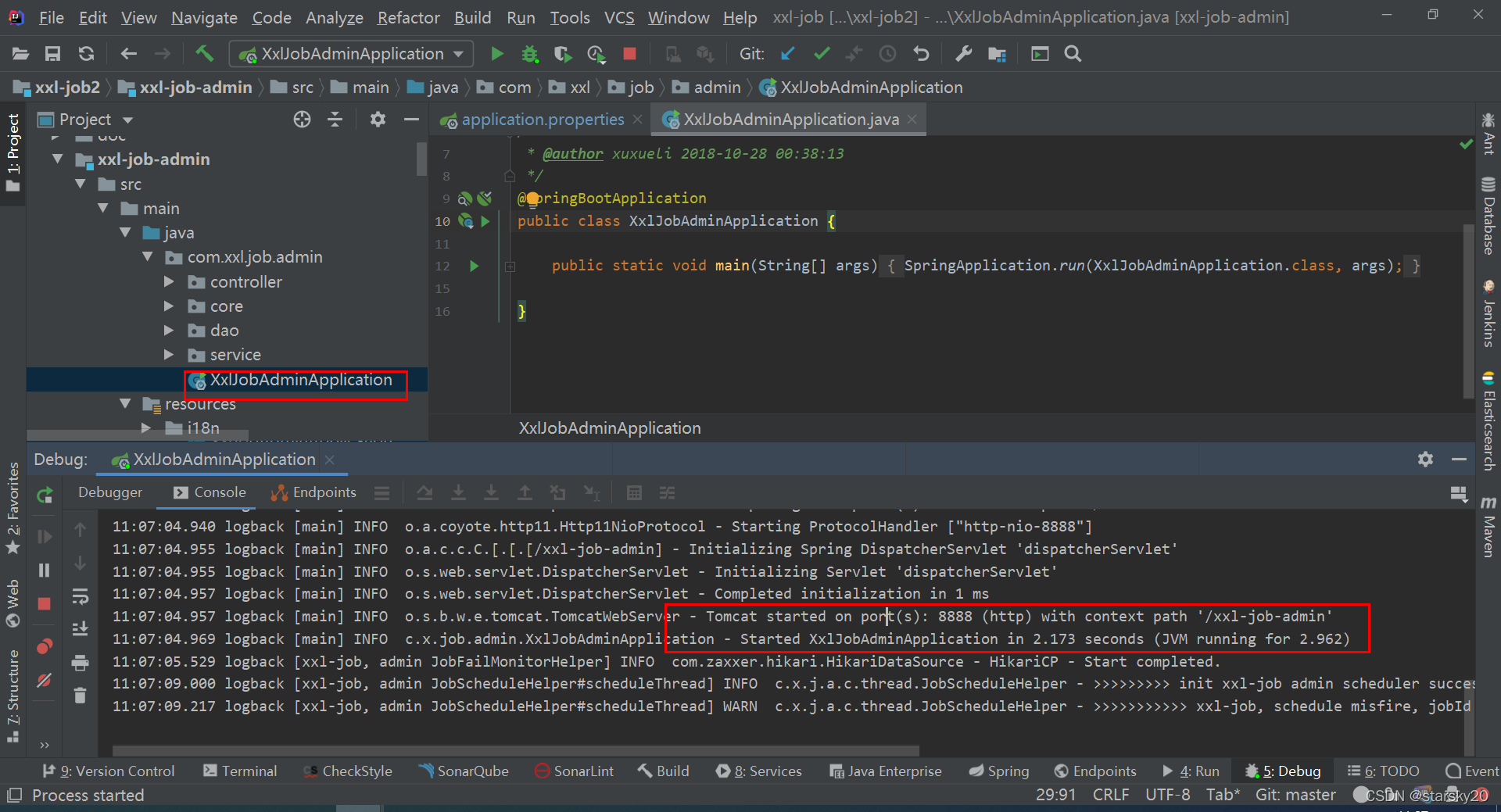The height and width of the screenshot is (812, 1501).
Task: Toggle soft-wrap icon in console sidebar
Action: [80, 596]
